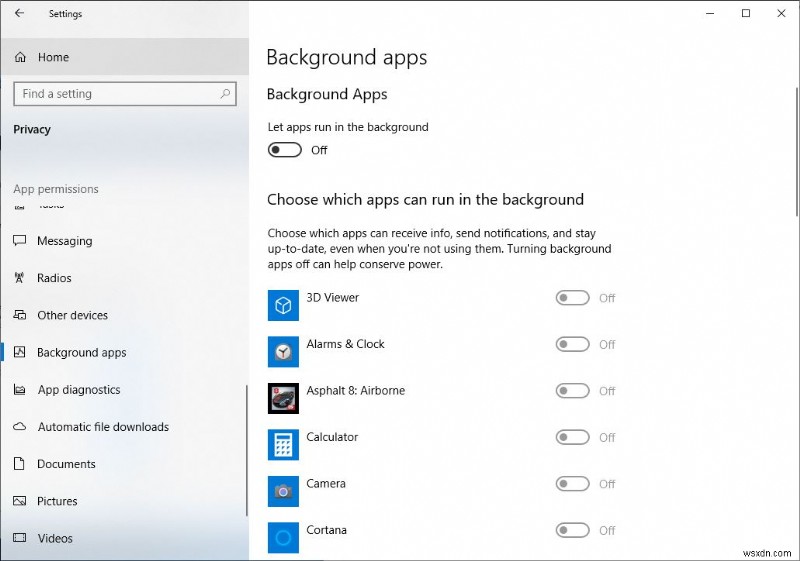Open the Messaging permissions page
Screen dimensions: 800x561
pos(64,241)
